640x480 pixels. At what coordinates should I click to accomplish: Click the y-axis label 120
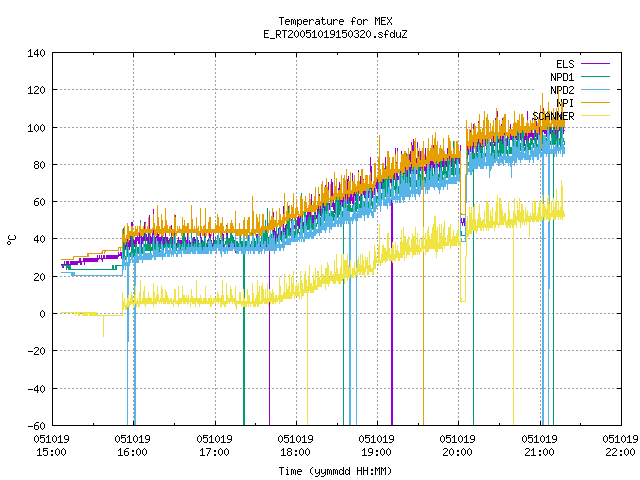coord(36,90)
